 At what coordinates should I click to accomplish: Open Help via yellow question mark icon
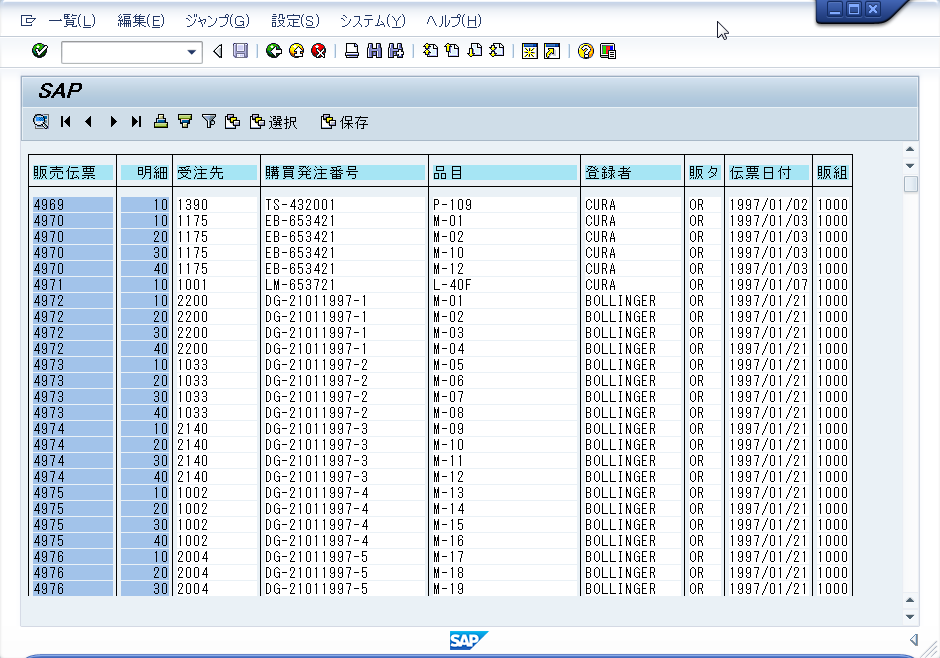585,51
